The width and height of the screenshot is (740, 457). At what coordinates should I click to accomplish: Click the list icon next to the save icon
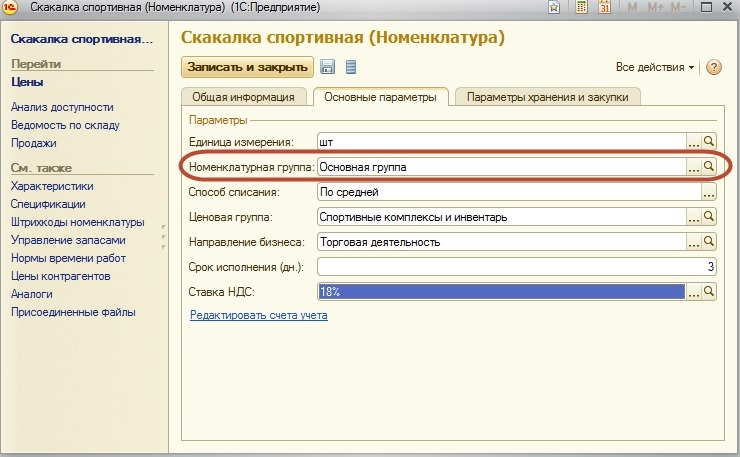(x=351, y=67)
